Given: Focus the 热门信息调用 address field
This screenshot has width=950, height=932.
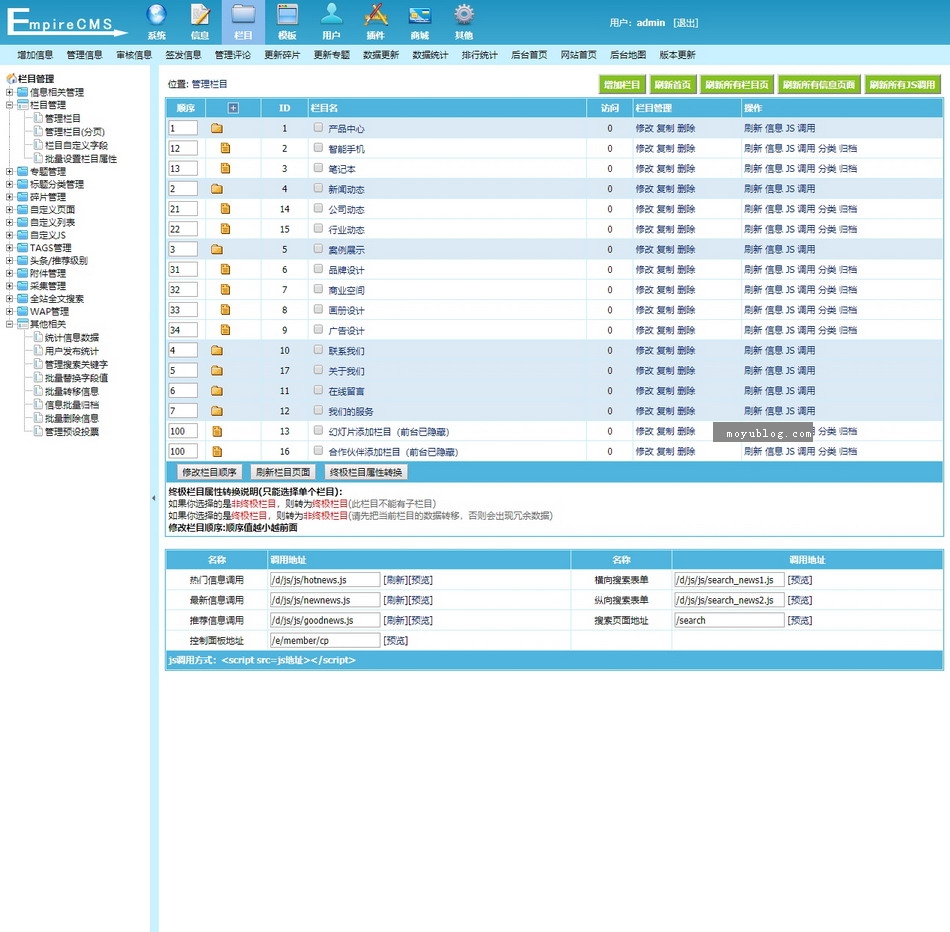Looking at the screenshot, I should (x=325, y=580).
